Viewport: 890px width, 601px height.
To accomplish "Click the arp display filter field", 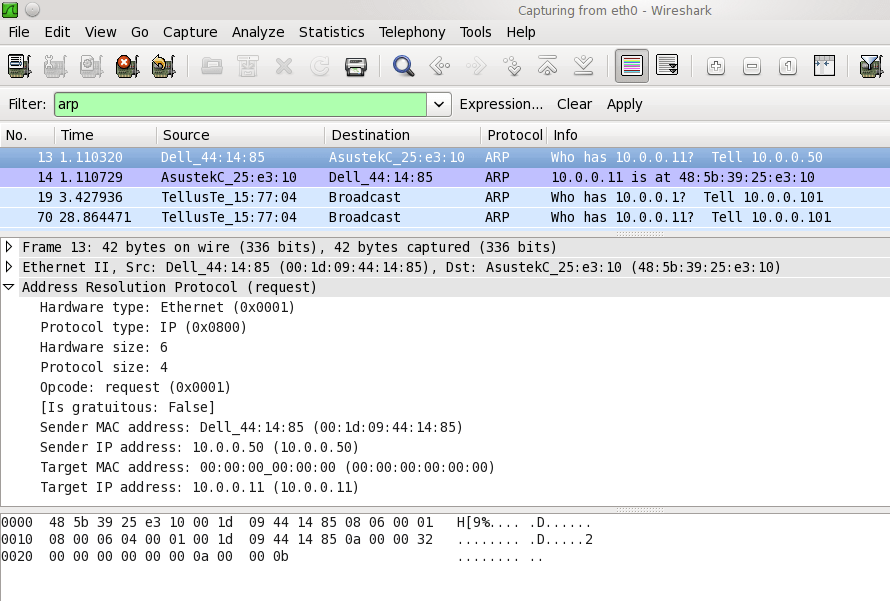I will point(241,104).
